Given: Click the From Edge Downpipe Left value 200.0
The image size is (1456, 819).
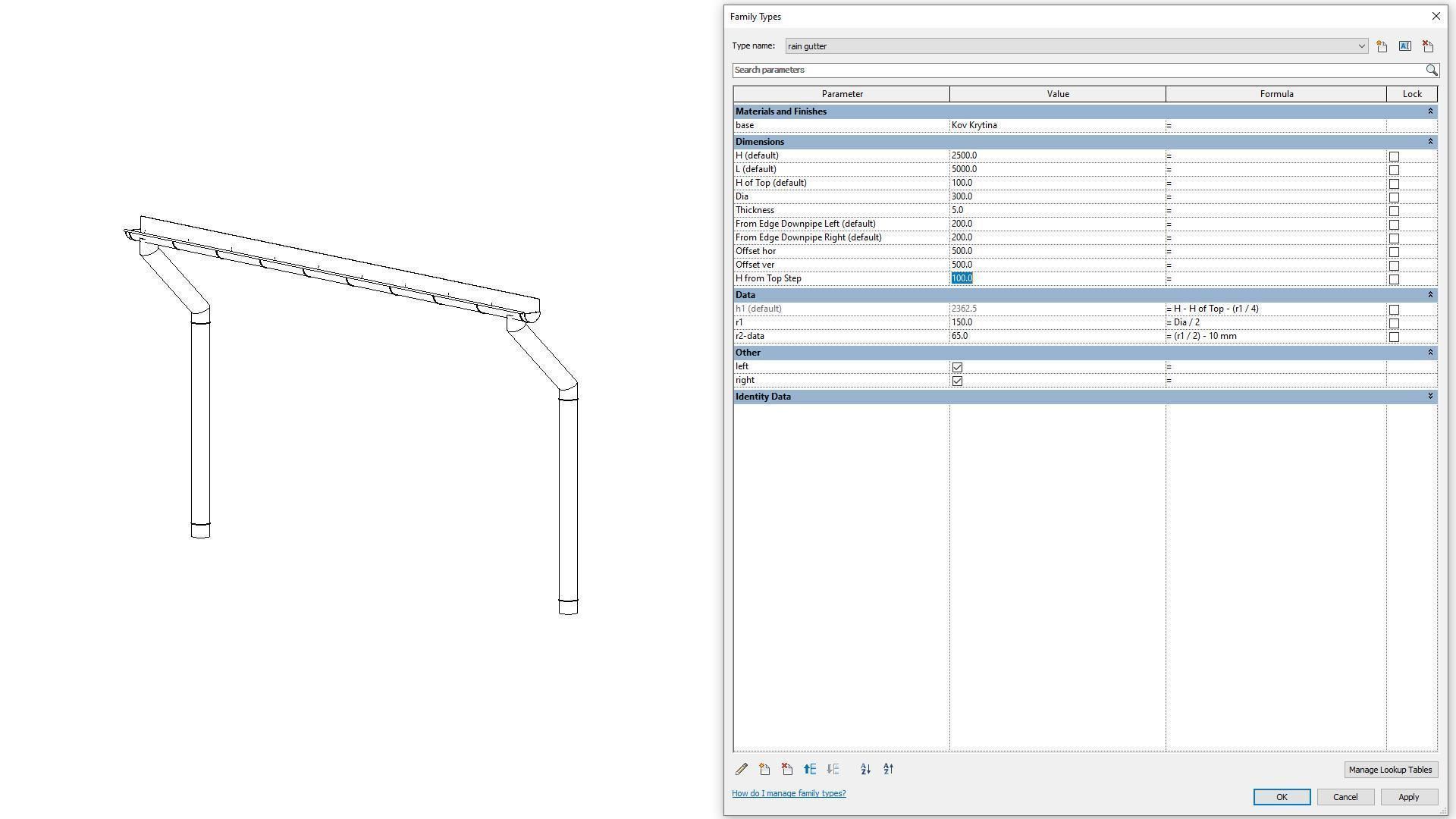Looking at the screenshot, I should 1057,224.
